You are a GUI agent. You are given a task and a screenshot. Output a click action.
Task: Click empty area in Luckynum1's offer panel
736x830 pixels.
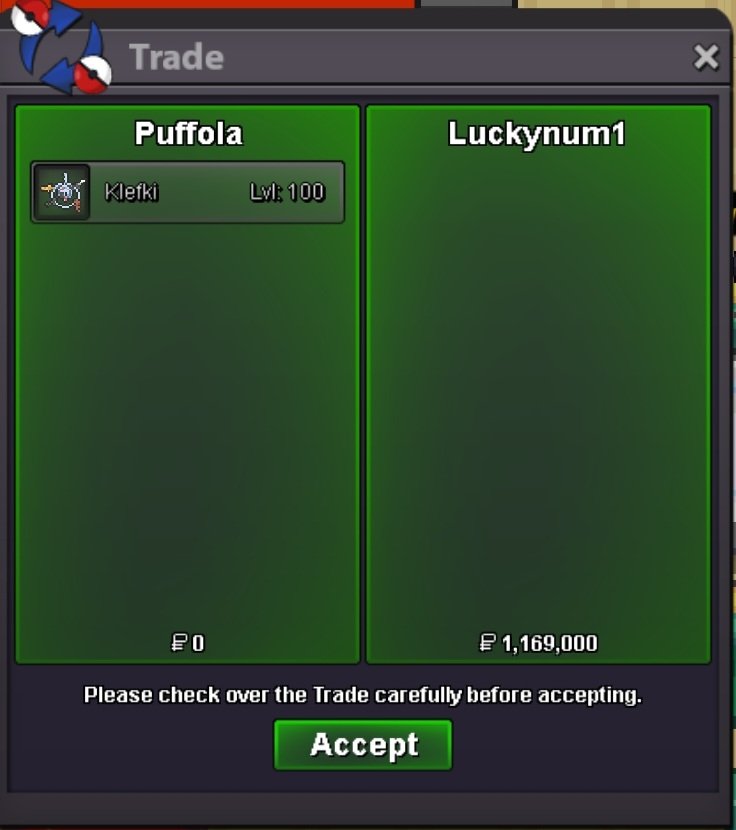point(538,381)
